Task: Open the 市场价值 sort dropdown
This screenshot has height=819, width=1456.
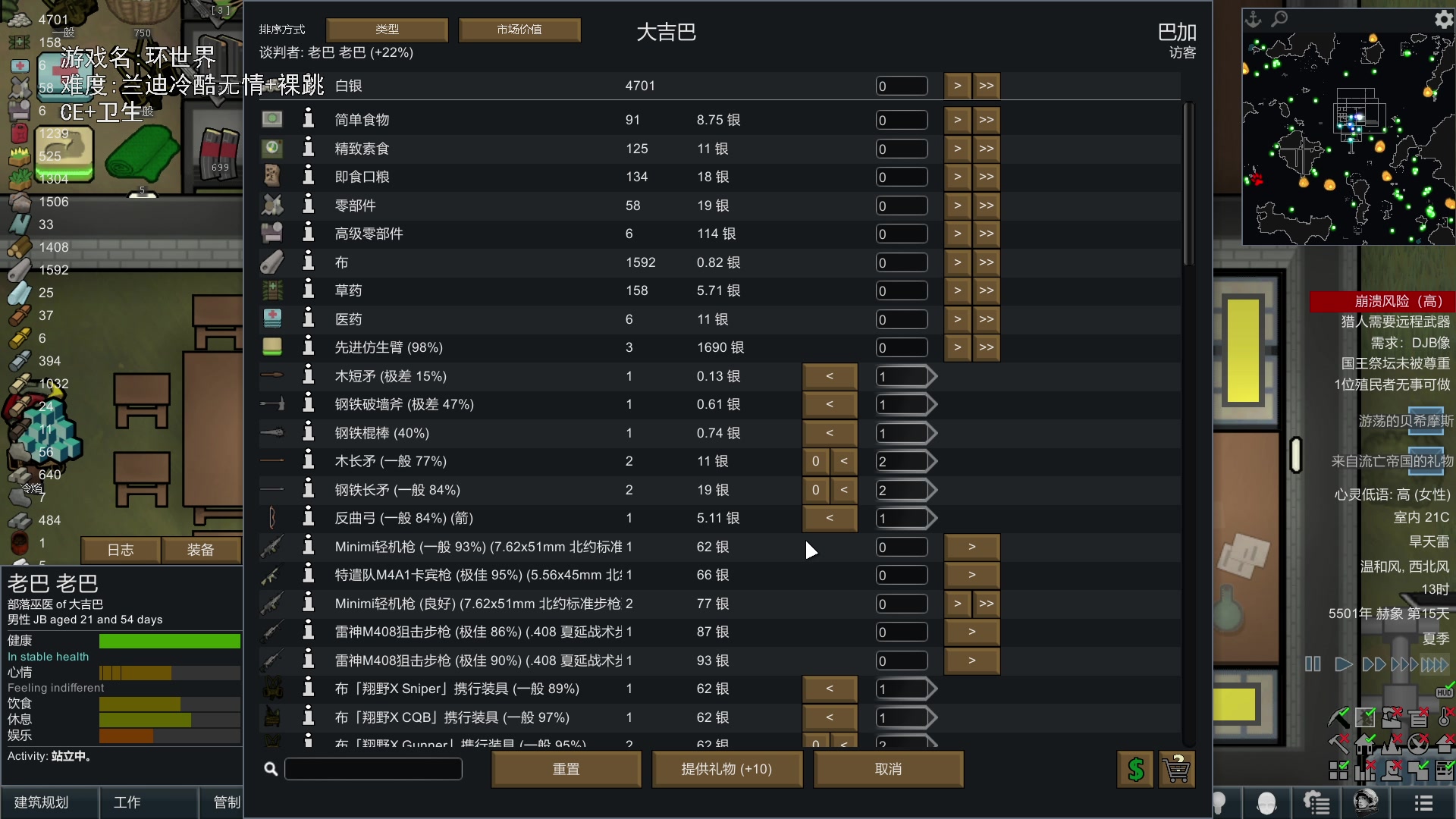Action: (x=519, y=30)
